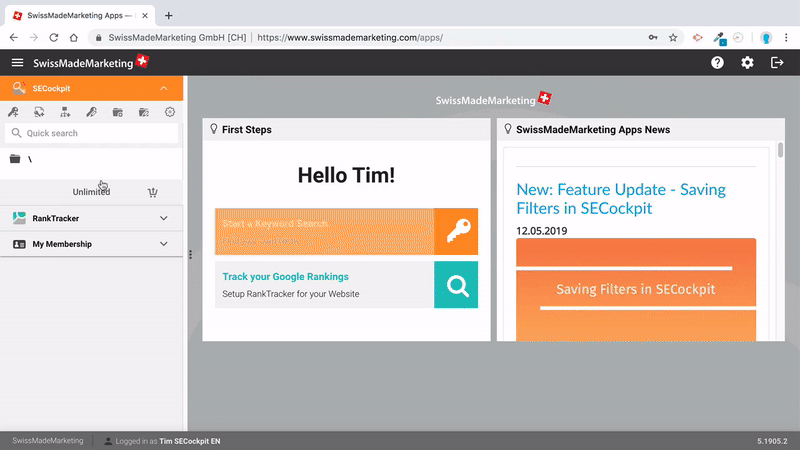The width and height of the screenshot is (800, 450).
Task: Open a new browser tab
Action: pyautogui.click(x=168, y=15)
